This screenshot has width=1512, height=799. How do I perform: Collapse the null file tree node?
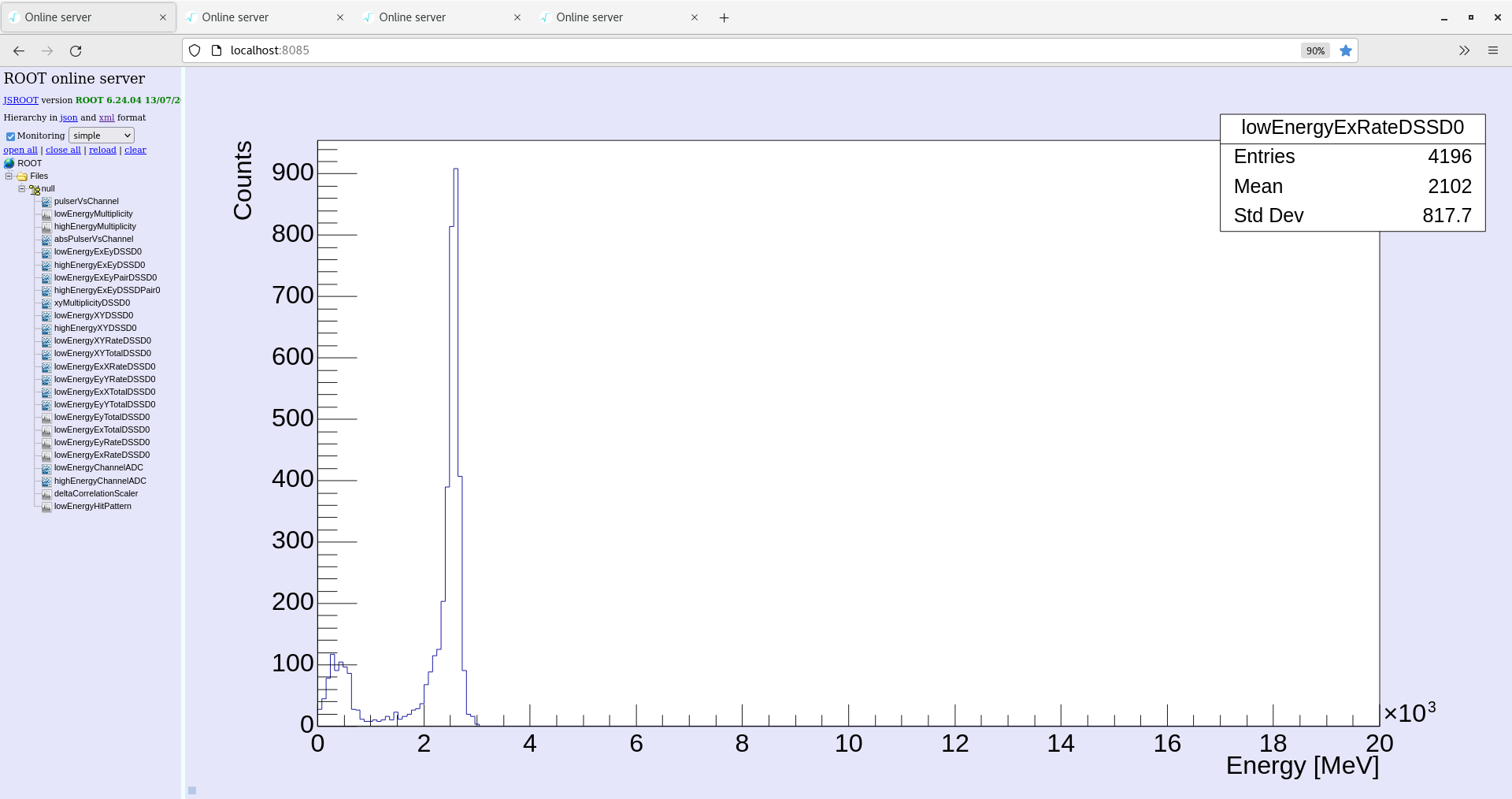click(x=21, y=188)
